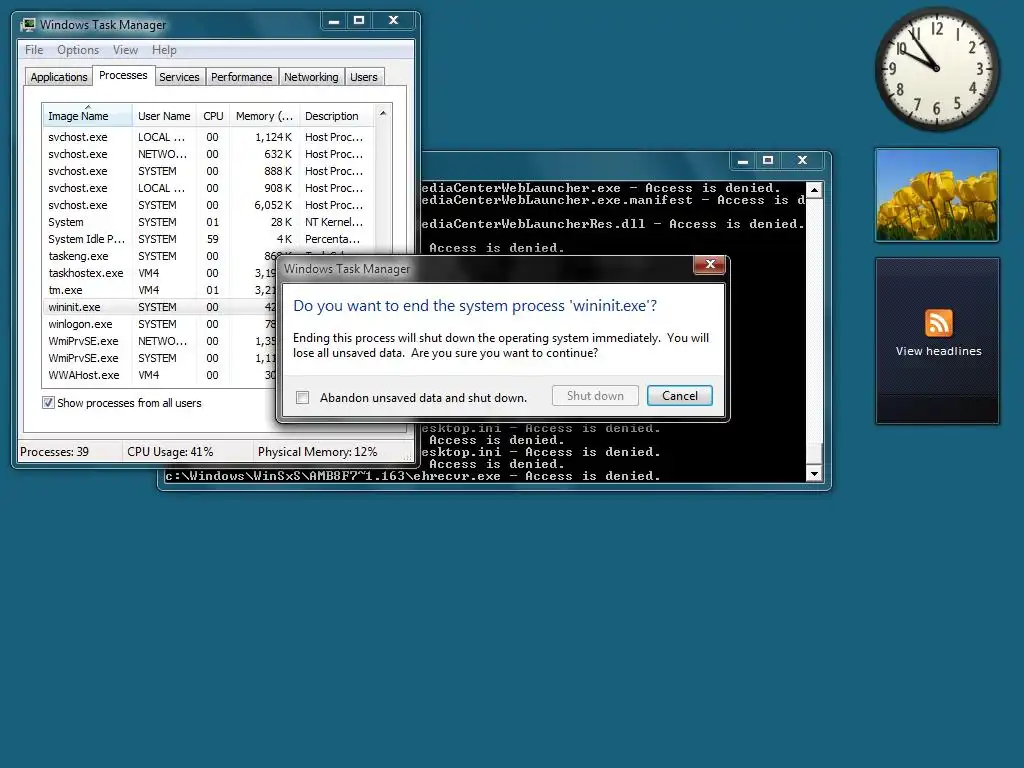Click the Task Manager title bar icon

click(27, 25)
